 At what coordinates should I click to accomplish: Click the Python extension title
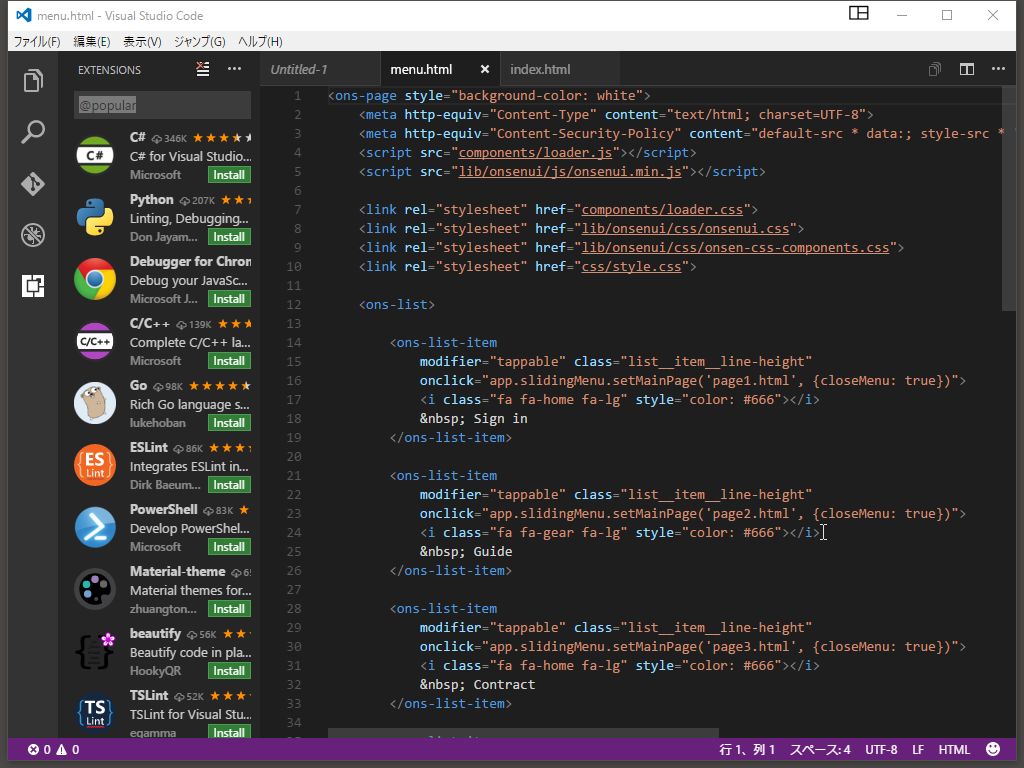[152, 200]
